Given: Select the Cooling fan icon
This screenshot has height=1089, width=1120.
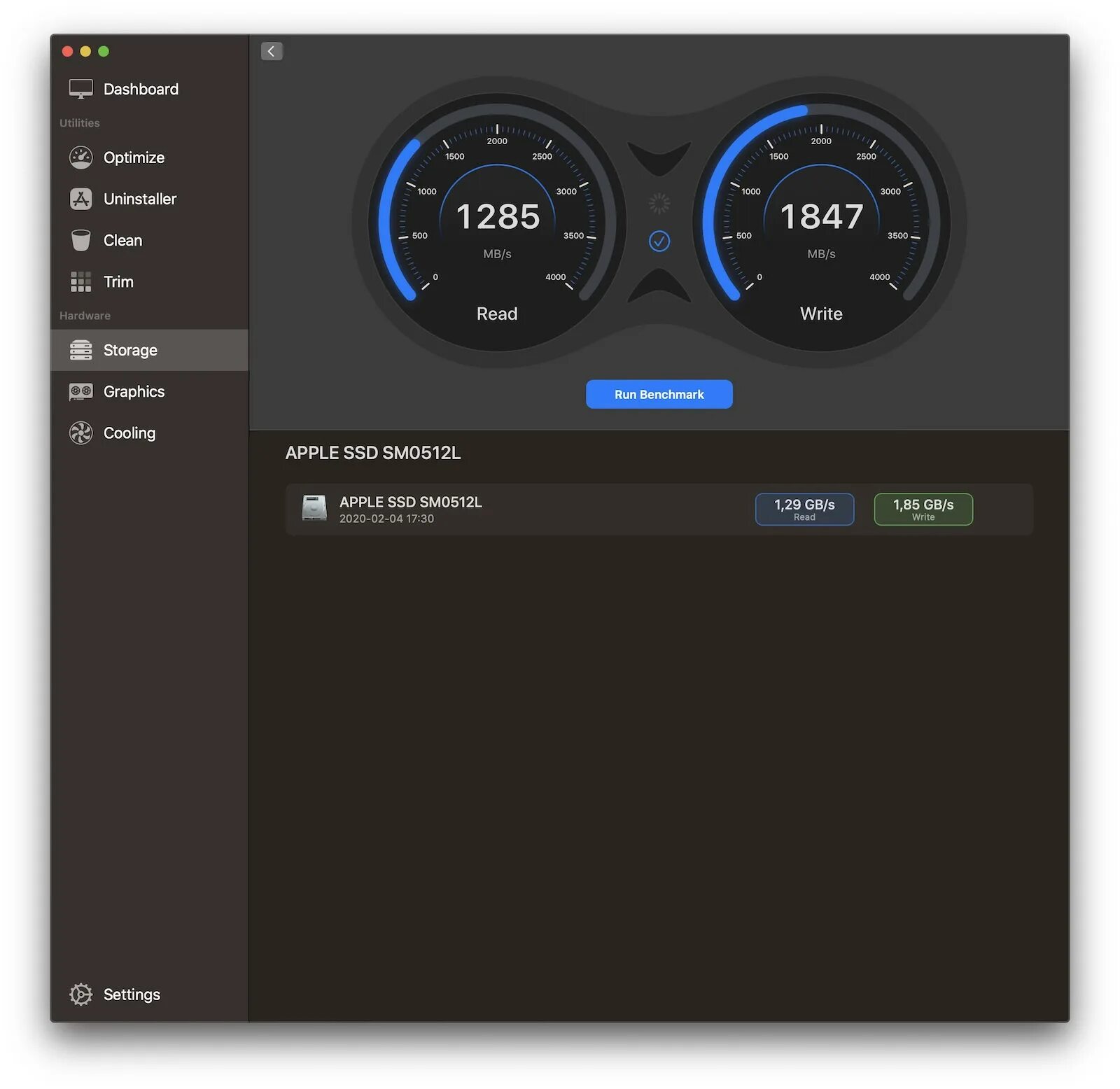Looking at the screenshot, I should 80,433.
